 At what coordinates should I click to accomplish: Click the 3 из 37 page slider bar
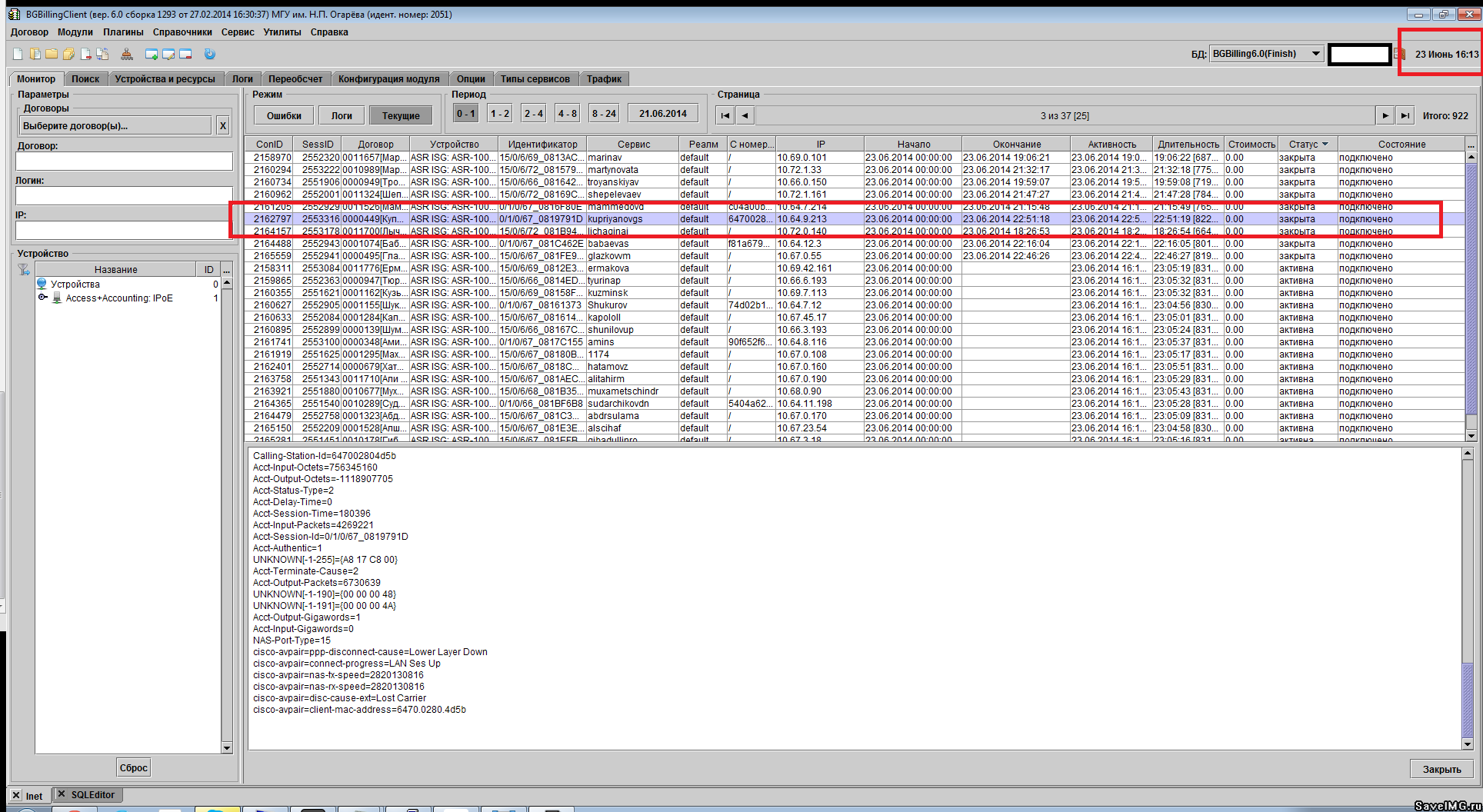1065,115
